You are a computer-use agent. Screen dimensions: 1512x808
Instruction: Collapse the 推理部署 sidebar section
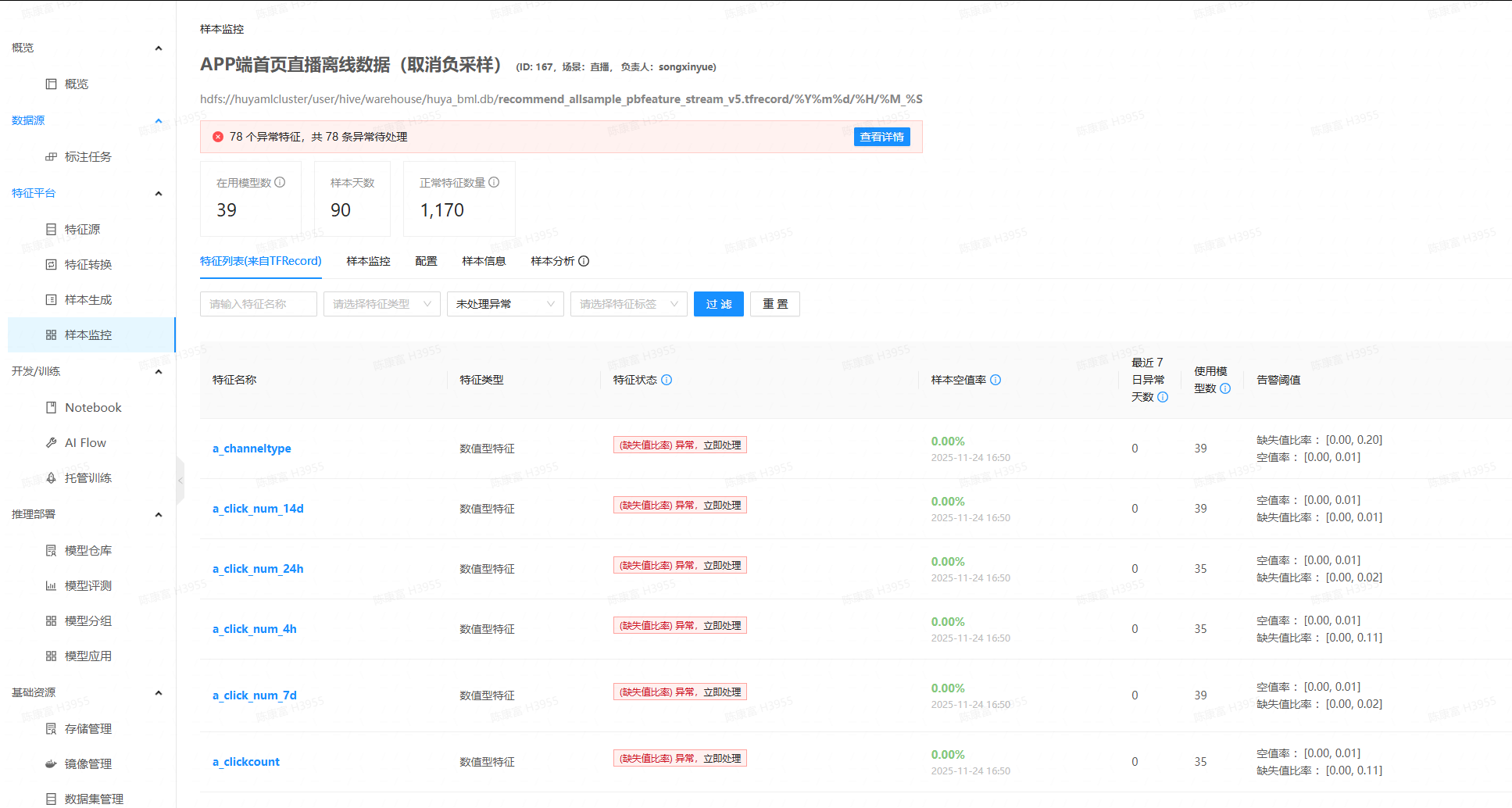coord(159,514)
